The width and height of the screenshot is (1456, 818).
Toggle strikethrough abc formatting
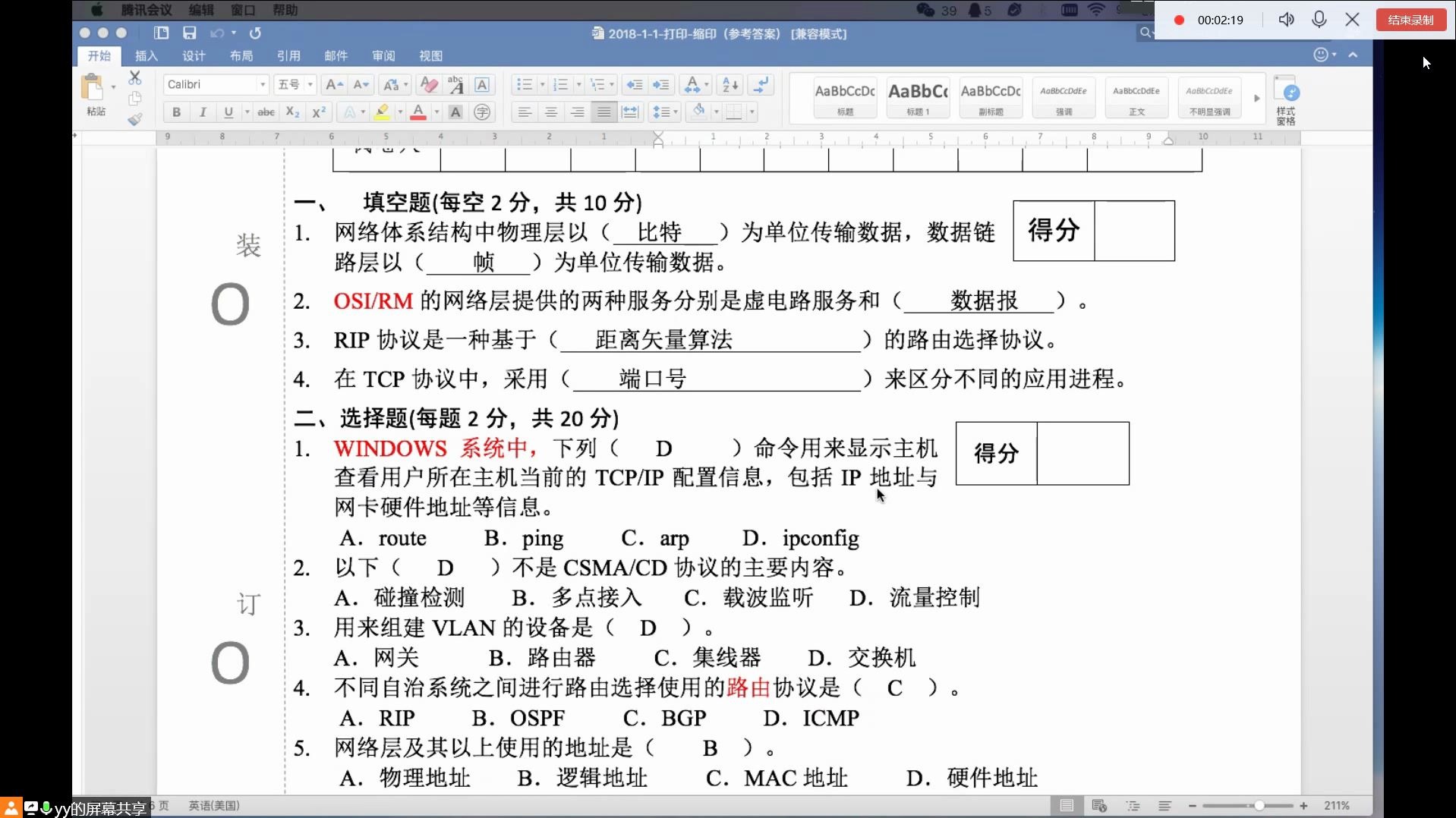click(266, 112)
